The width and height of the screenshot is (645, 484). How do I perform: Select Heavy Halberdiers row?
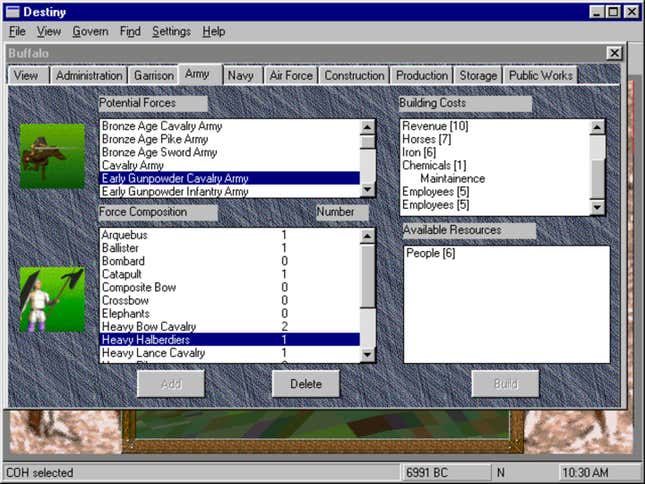pos(230,340)
